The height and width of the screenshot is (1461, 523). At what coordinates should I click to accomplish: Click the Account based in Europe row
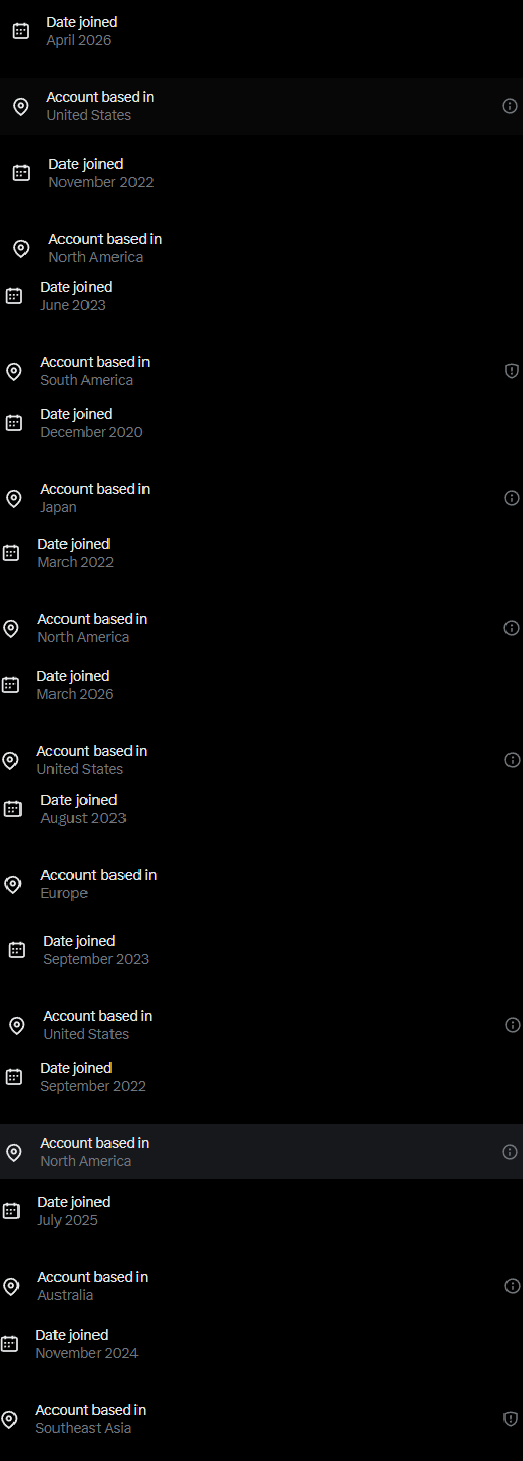pyautogui.click(x=261, y=884)
